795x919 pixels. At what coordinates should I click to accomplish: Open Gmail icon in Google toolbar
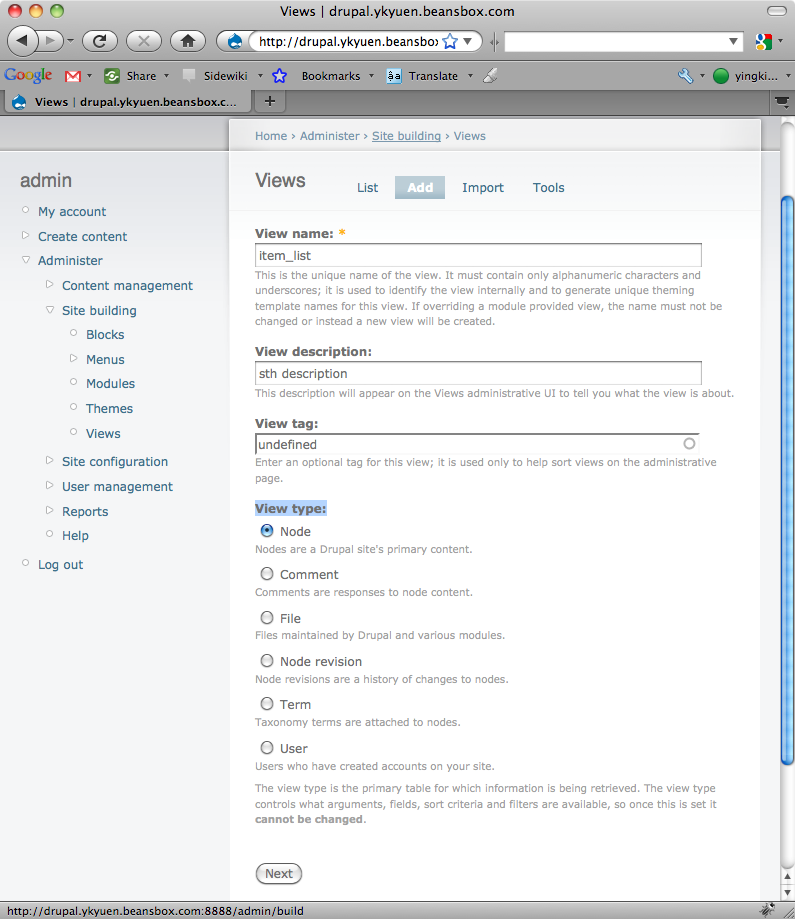pos(73,76)
